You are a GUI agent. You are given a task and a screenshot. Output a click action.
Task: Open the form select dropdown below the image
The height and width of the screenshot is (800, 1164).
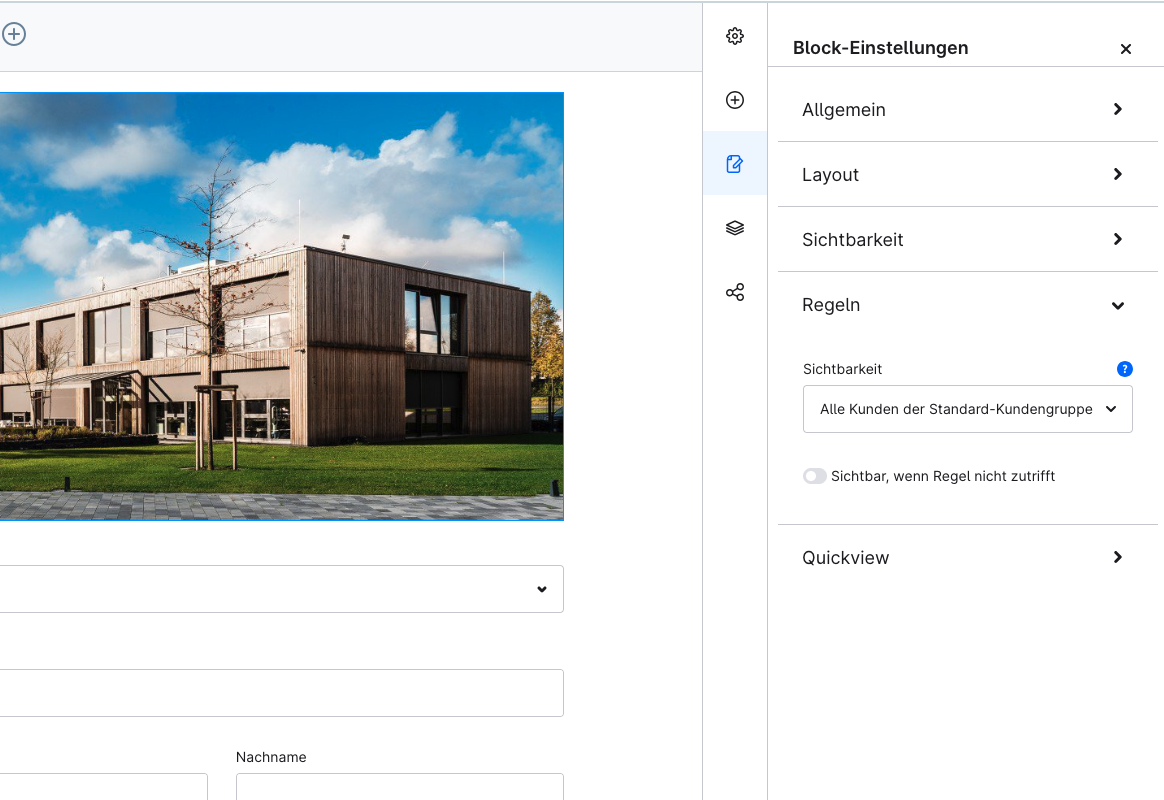(x=280, y=589)
